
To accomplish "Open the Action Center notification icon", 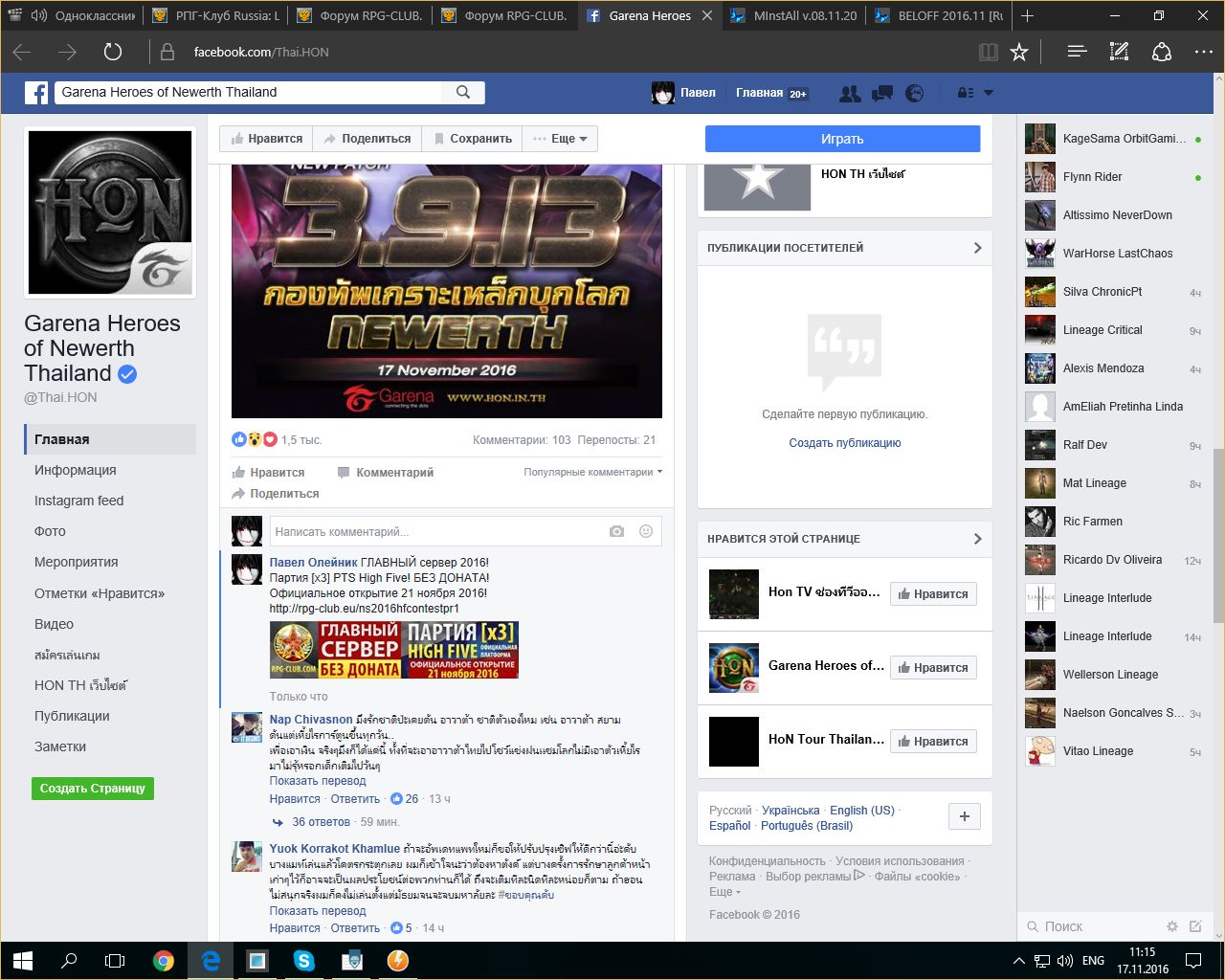I will (1193, 961).
